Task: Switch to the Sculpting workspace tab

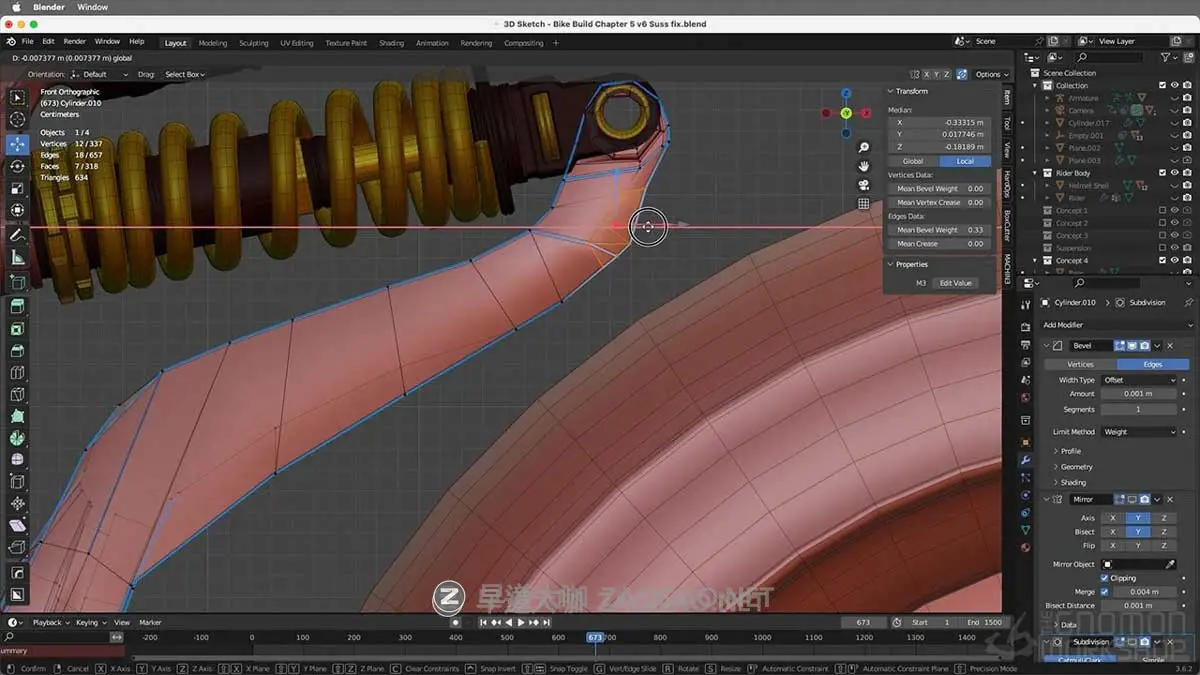Action: 253,43
